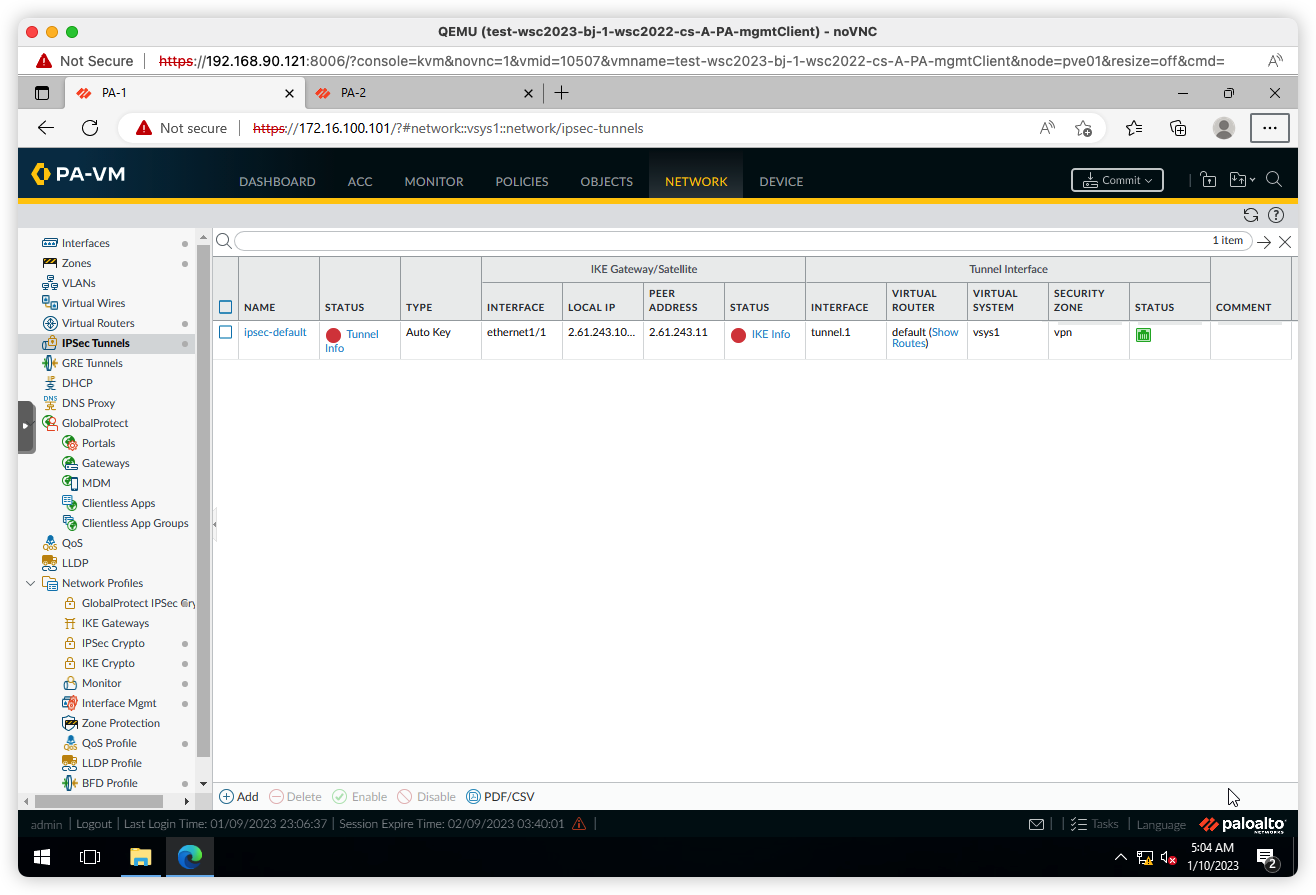Open the Language footer option

tap(1161, 824)
